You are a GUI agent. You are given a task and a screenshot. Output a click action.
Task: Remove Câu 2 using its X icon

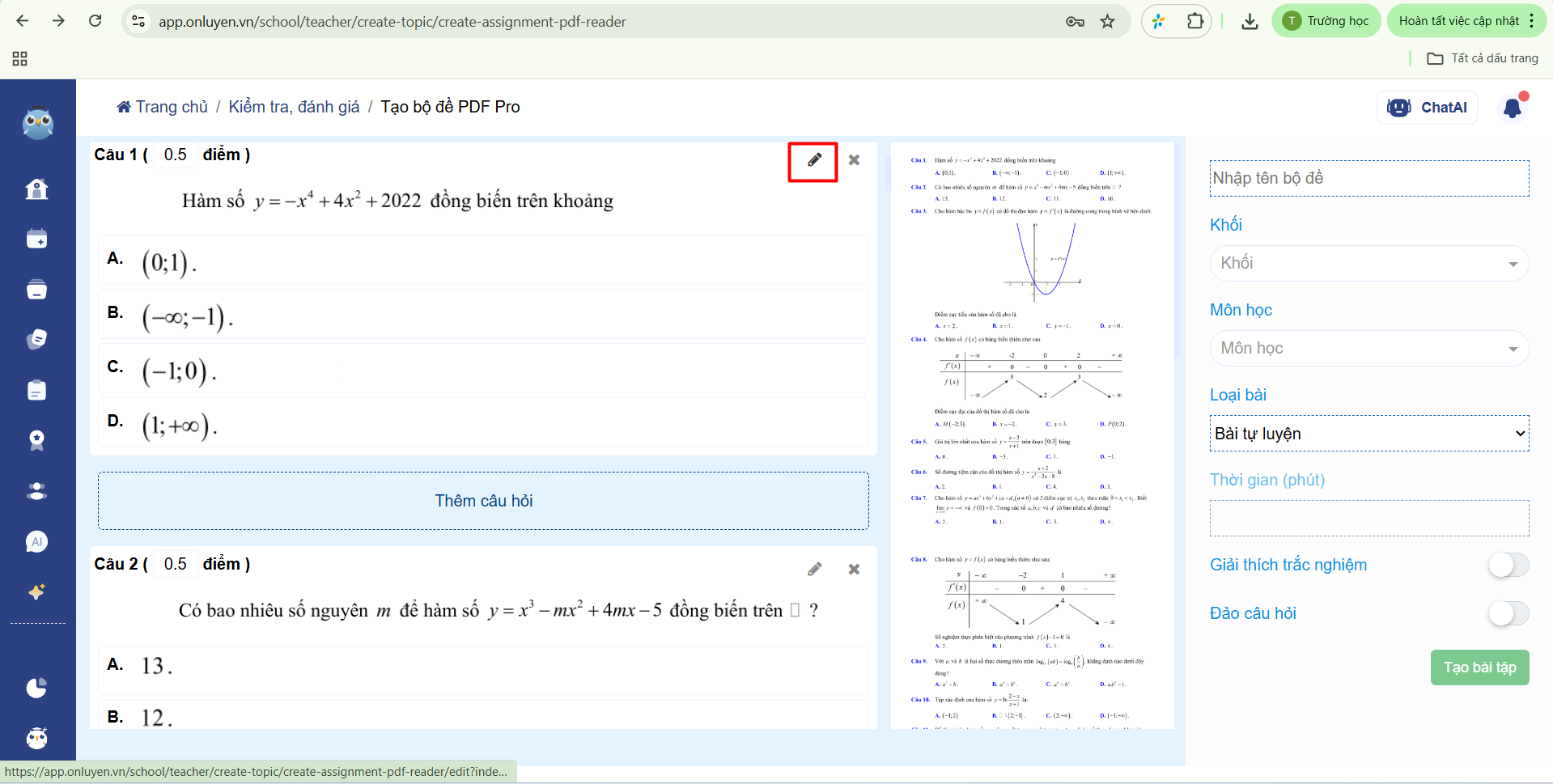point(854,570)
